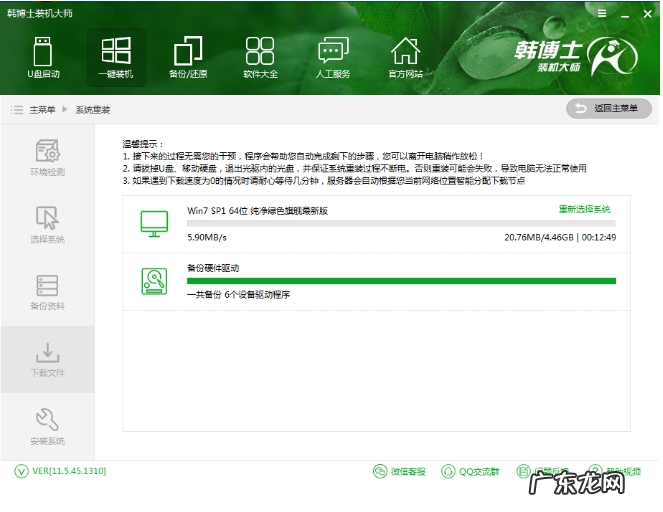Click the version check icon at bottom left

pos(21,471)
